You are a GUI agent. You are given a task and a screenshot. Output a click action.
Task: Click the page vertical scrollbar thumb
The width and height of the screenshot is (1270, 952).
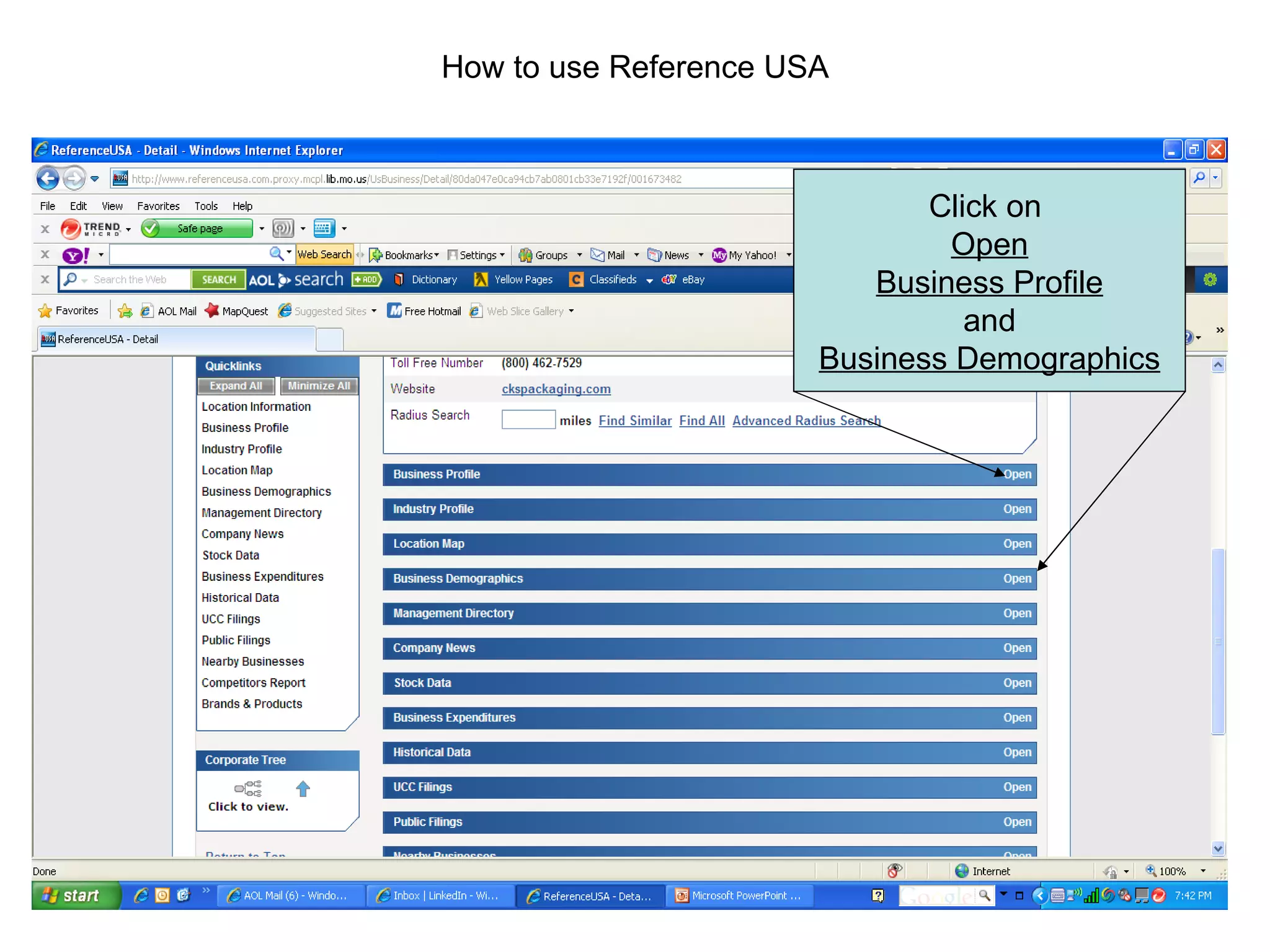pos(1218,641)
